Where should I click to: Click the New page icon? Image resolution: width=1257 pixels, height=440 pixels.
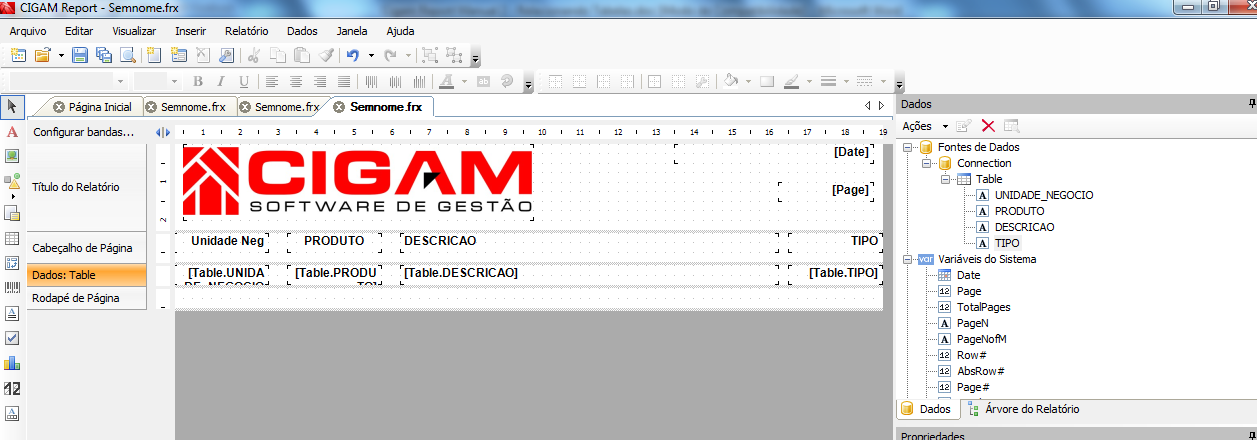click(x=154, y=55)
